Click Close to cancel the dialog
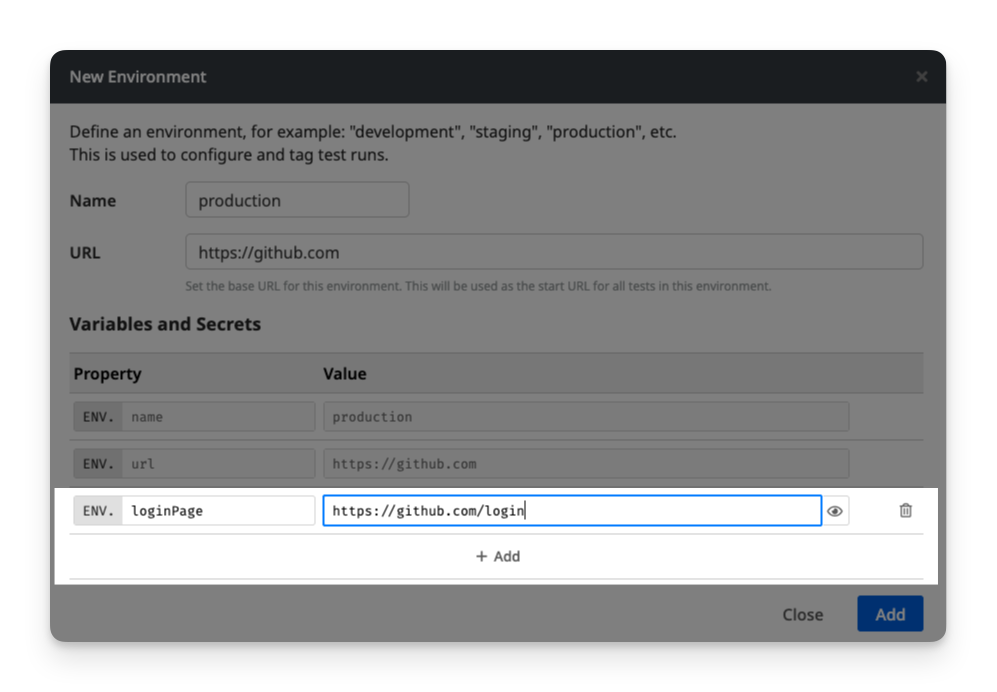 point(802,614)
